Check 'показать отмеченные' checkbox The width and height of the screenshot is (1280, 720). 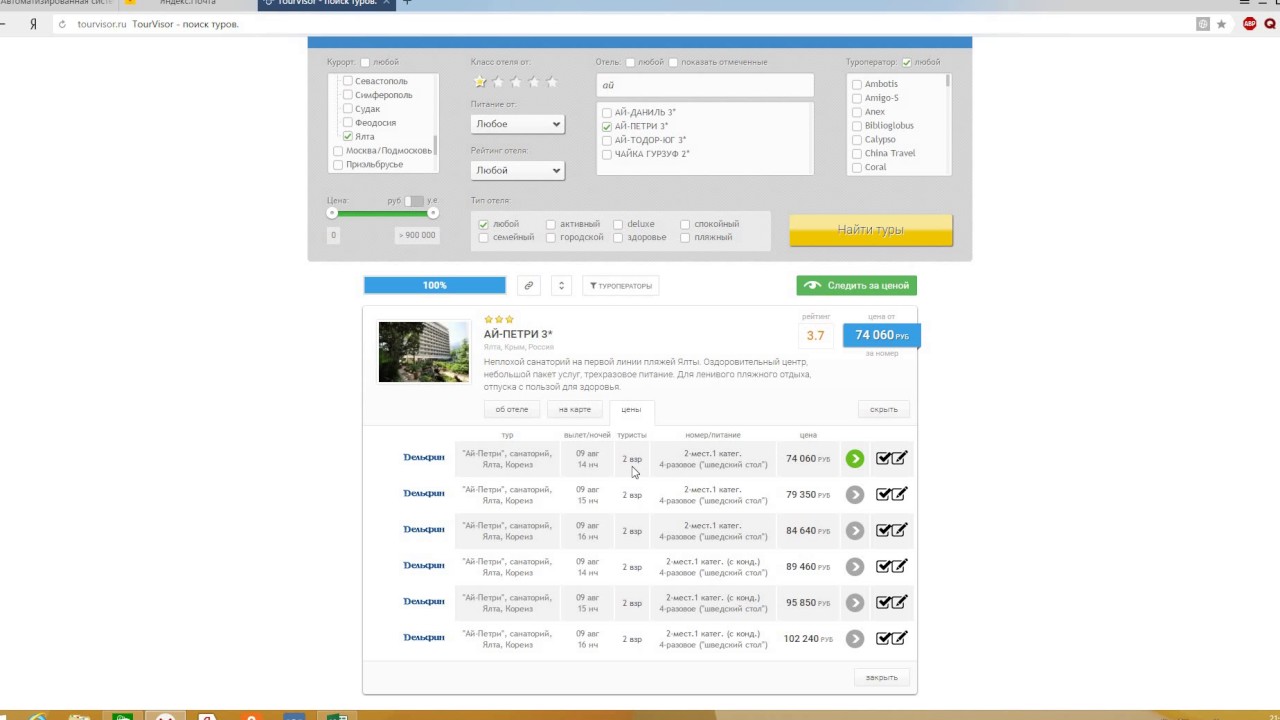[673, 62]
